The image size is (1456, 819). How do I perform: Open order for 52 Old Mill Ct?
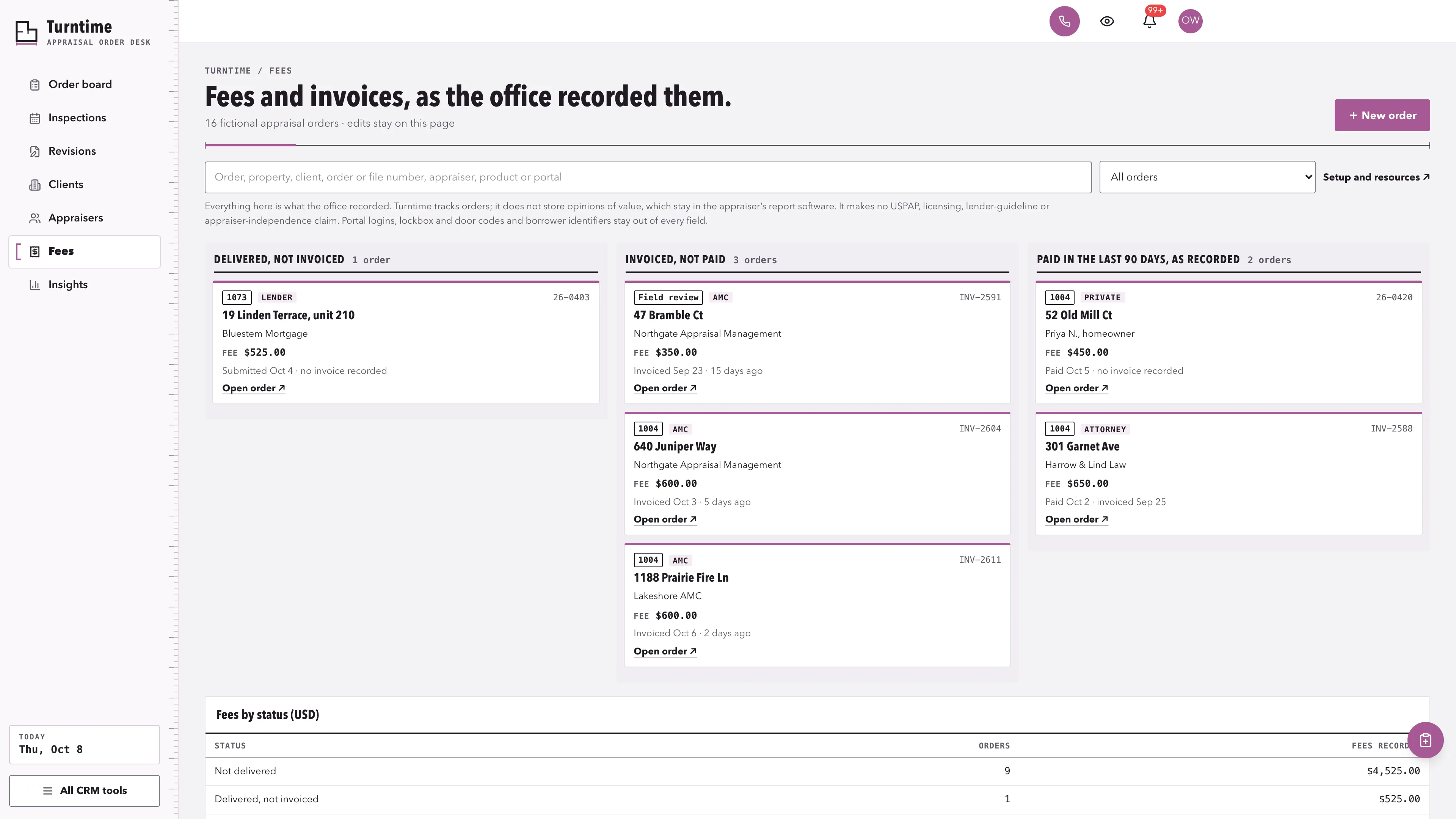point(1076,388)
